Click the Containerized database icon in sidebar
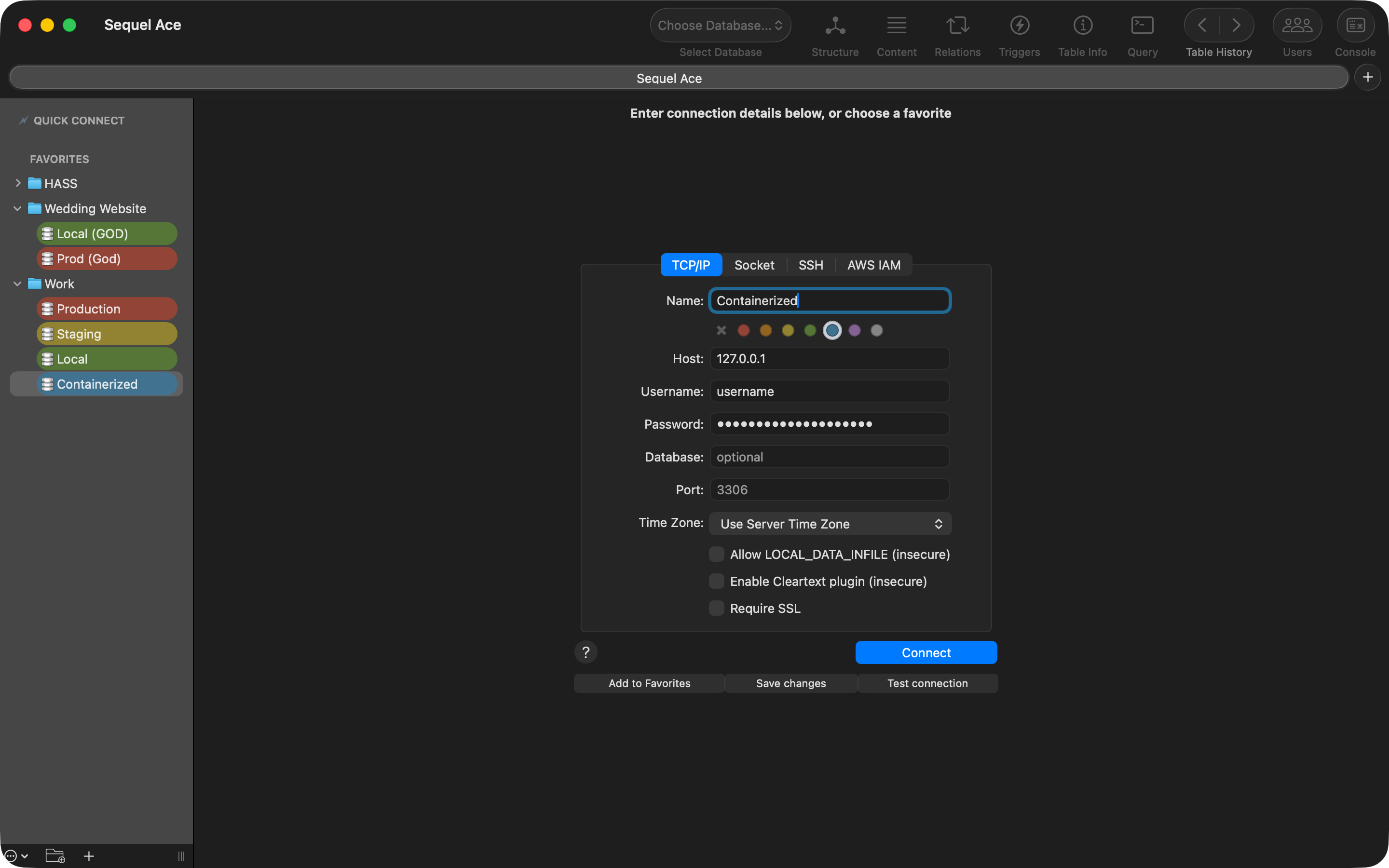1389x868 pixels. tap(48, 384)
